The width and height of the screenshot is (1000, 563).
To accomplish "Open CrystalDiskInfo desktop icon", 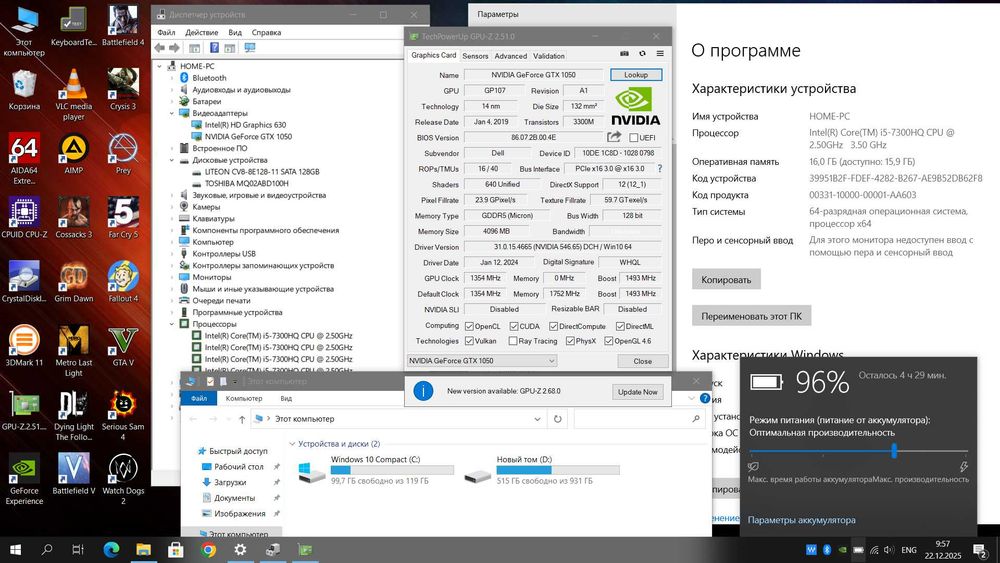I will (24, 281).
